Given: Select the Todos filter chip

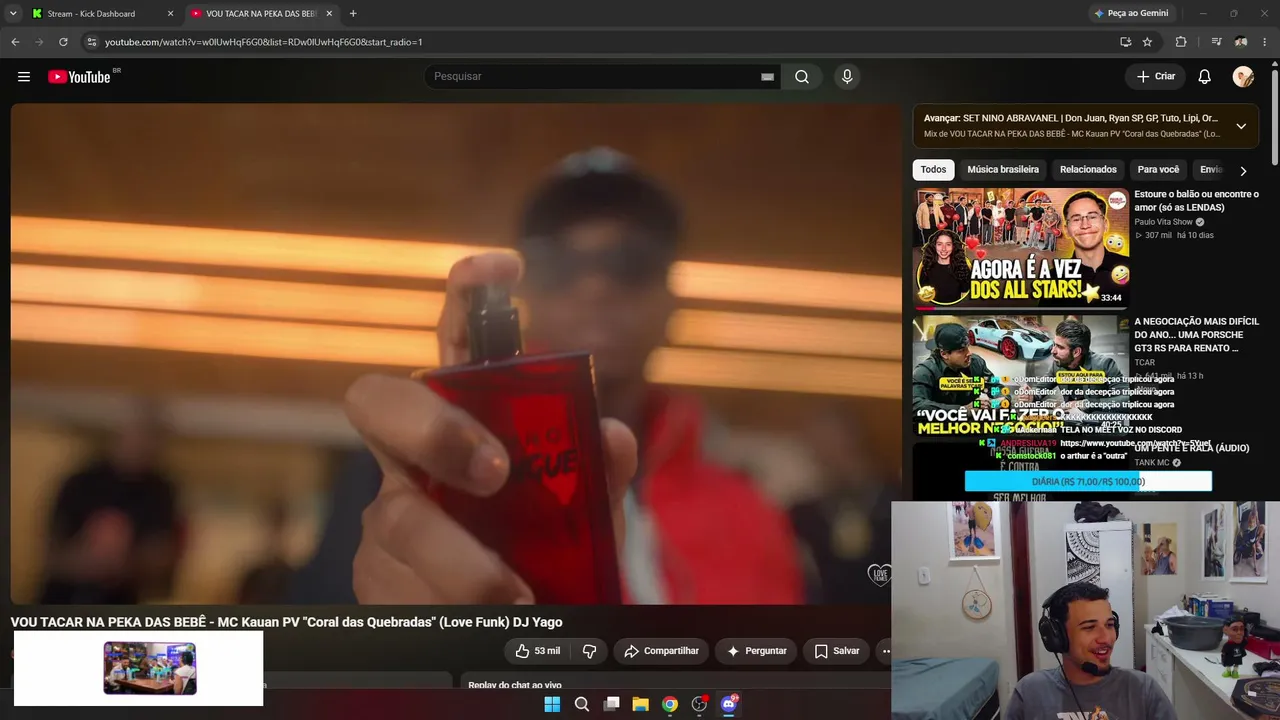Looking at the screenshot, I should [933, 170].
